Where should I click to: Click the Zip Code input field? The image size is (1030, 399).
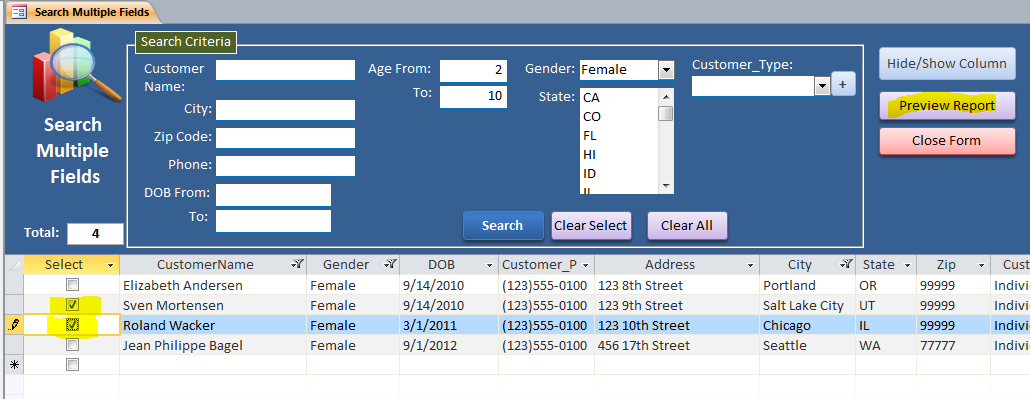[x=285, y=138]
